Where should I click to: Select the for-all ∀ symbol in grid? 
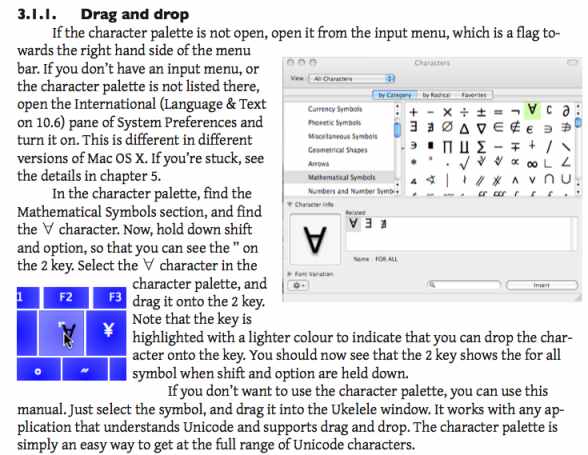532,110
